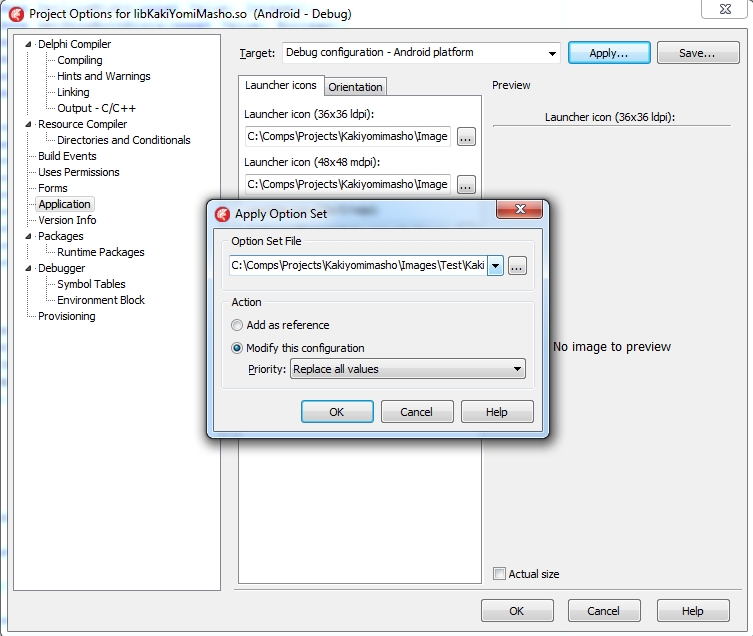Select Linking tree item
753x636 pixels.
point(73,92)
